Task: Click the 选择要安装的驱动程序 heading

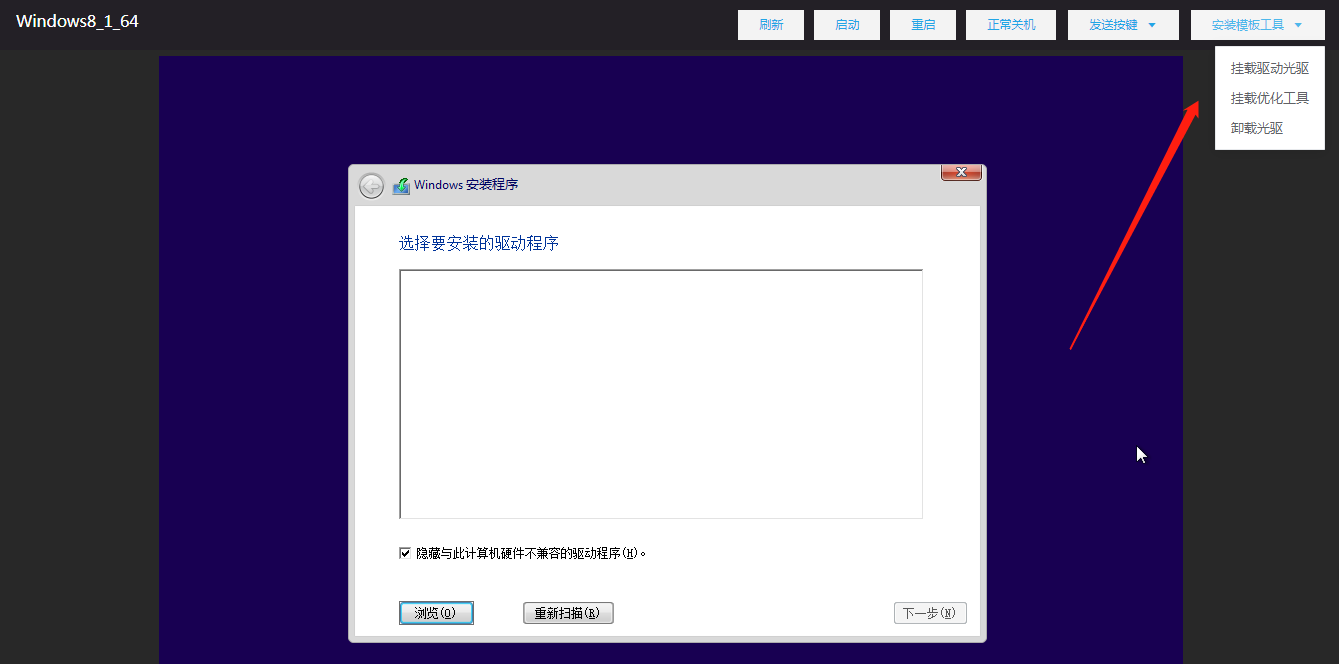Action: tap(479, 243)
